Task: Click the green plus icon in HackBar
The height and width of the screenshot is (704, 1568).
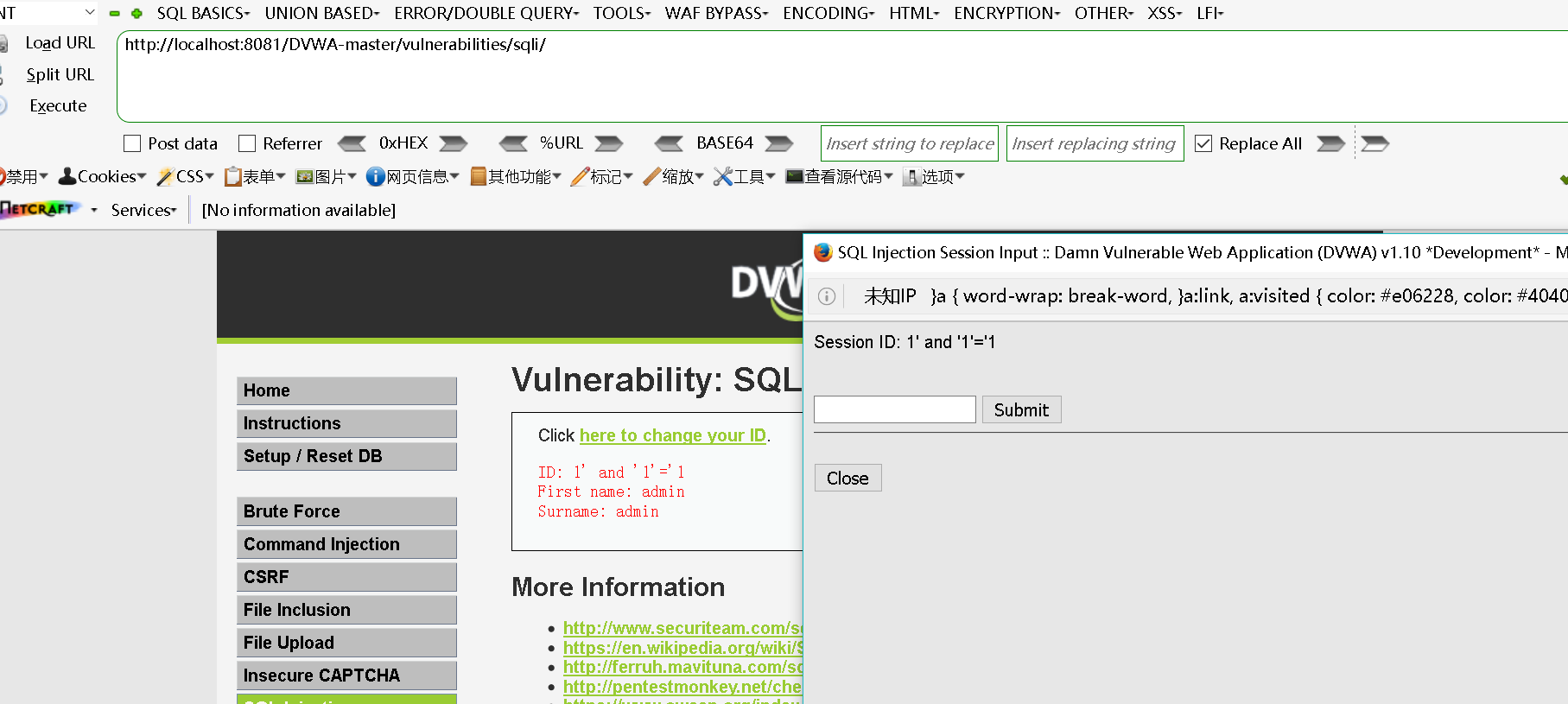Action: (x=136, y=13)
